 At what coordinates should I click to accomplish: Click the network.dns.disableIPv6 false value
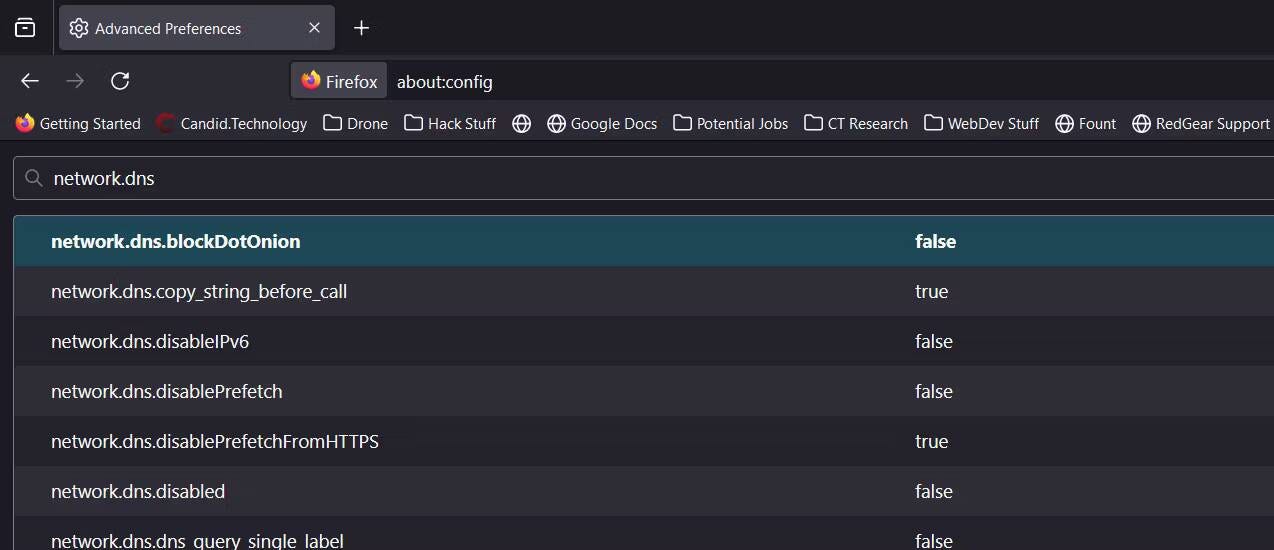(x=933, y=341)
